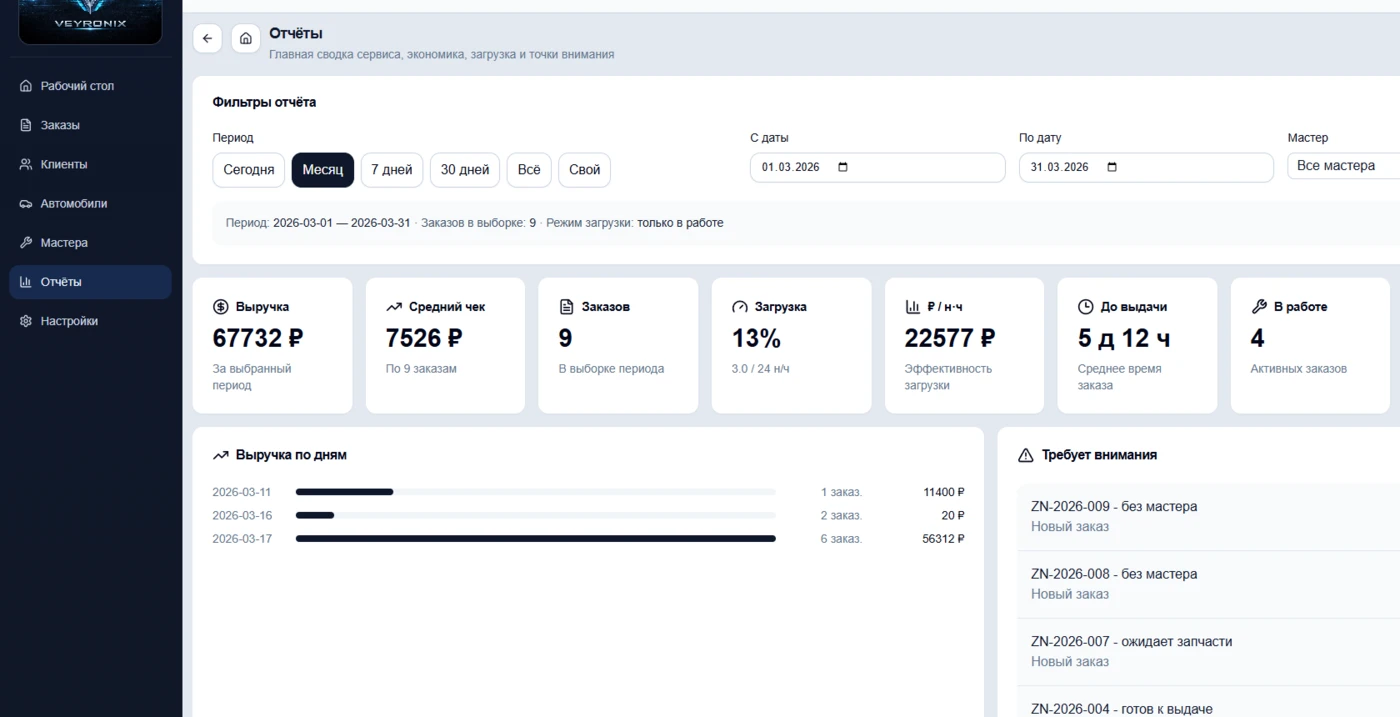The image size is (1400, 717).
Task: Click the dollar icon on Выручка card
Action: [x=221, y=307]
